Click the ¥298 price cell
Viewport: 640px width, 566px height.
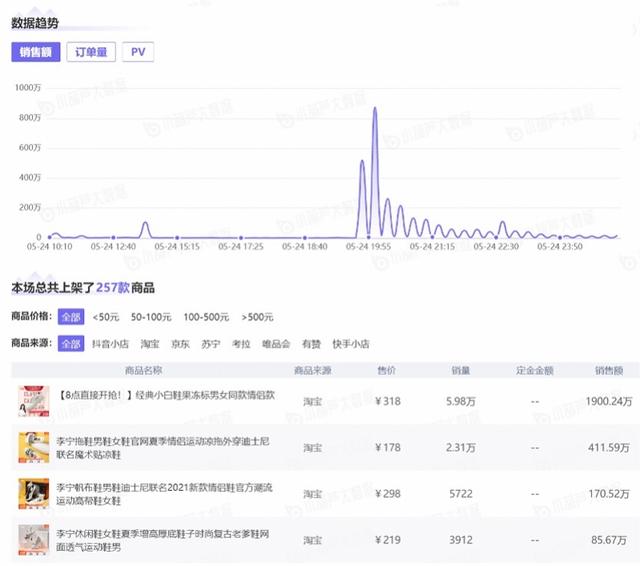[388, 494]
